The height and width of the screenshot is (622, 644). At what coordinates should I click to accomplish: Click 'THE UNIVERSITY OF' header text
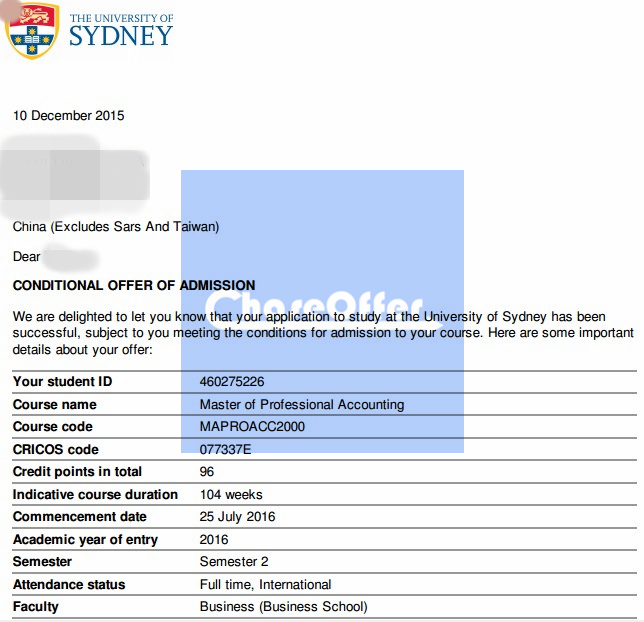(121, 18)
